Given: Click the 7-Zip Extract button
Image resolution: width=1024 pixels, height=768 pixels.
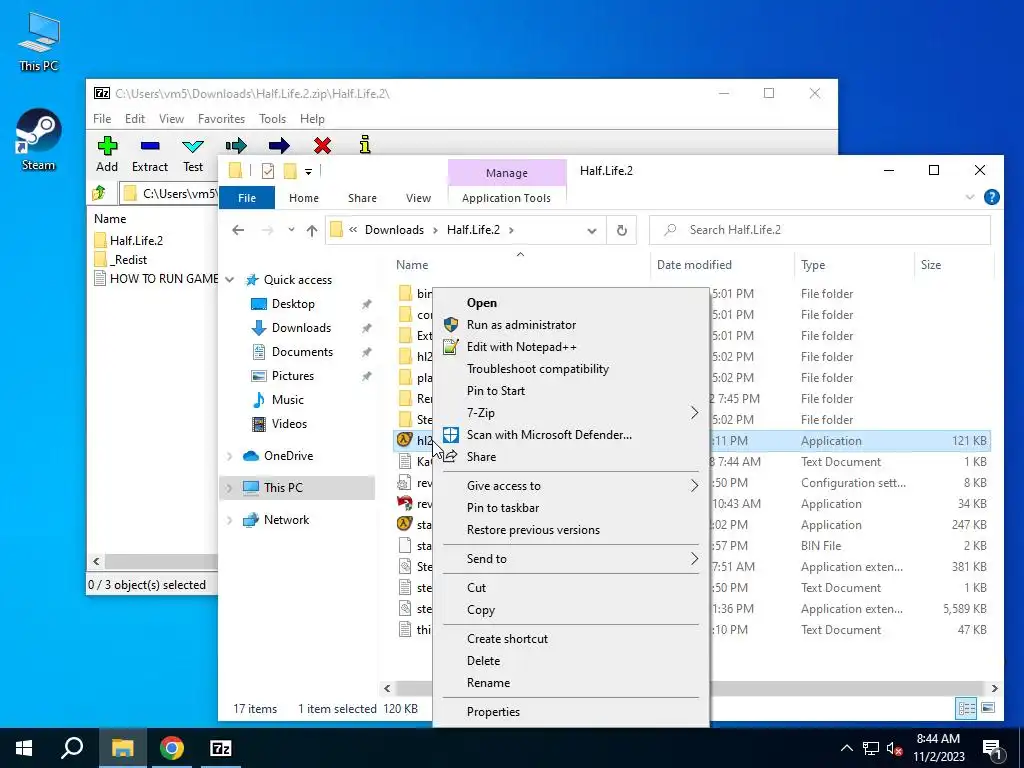Looking at the screenshot, I should pos(150,155).
